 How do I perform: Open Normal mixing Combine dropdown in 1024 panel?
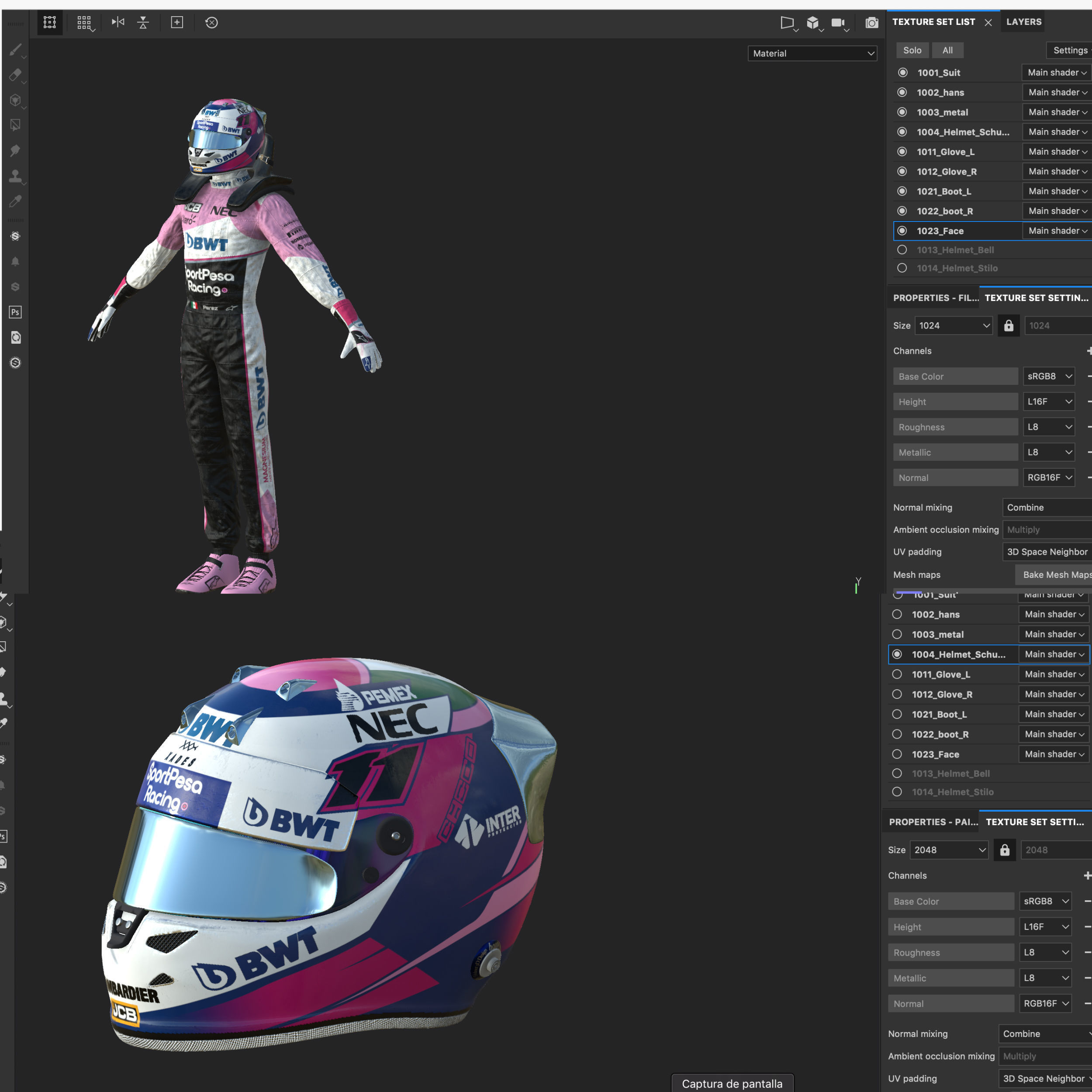(x=1047, y=508)
